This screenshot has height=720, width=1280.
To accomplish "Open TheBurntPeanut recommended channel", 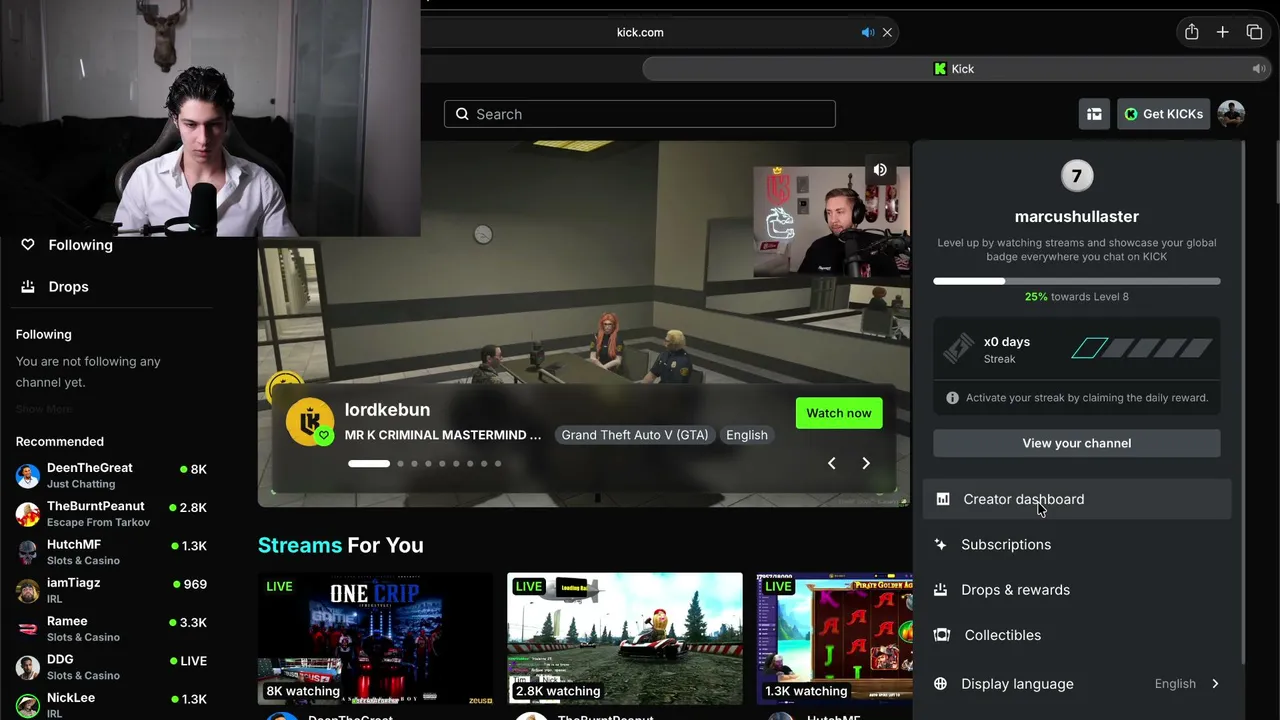I will (x=111, y=514).
